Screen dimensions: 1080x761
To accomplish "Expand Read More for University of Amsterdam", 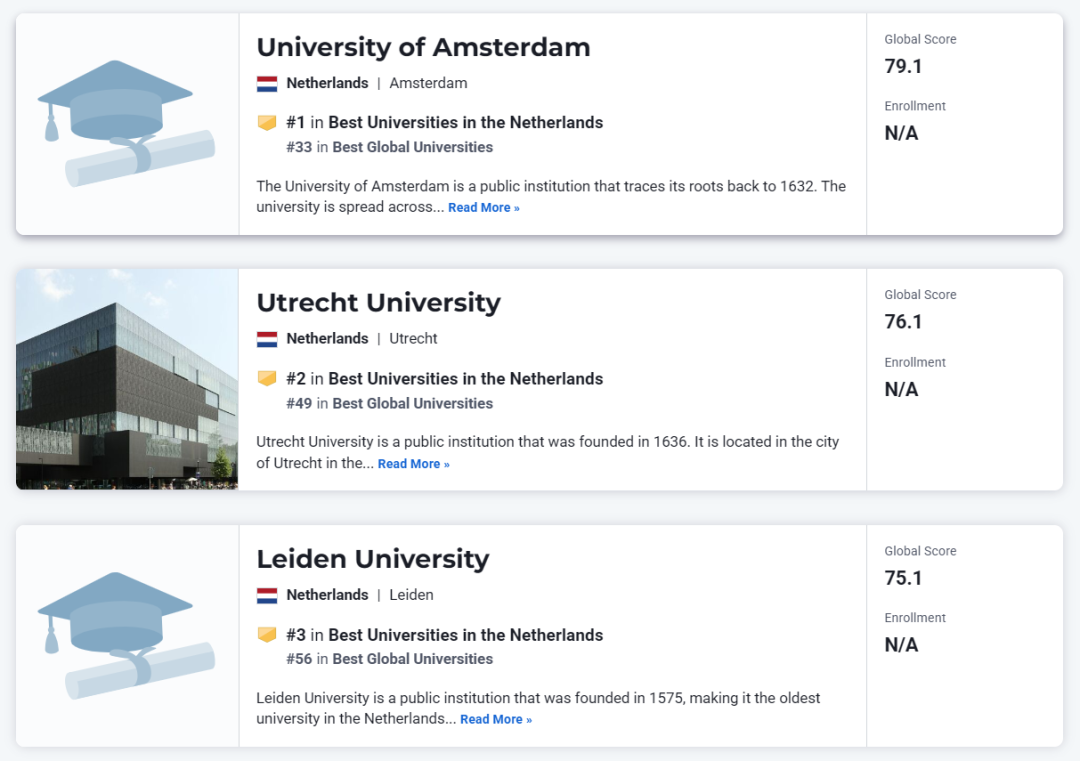I will [x=484, y=208].
